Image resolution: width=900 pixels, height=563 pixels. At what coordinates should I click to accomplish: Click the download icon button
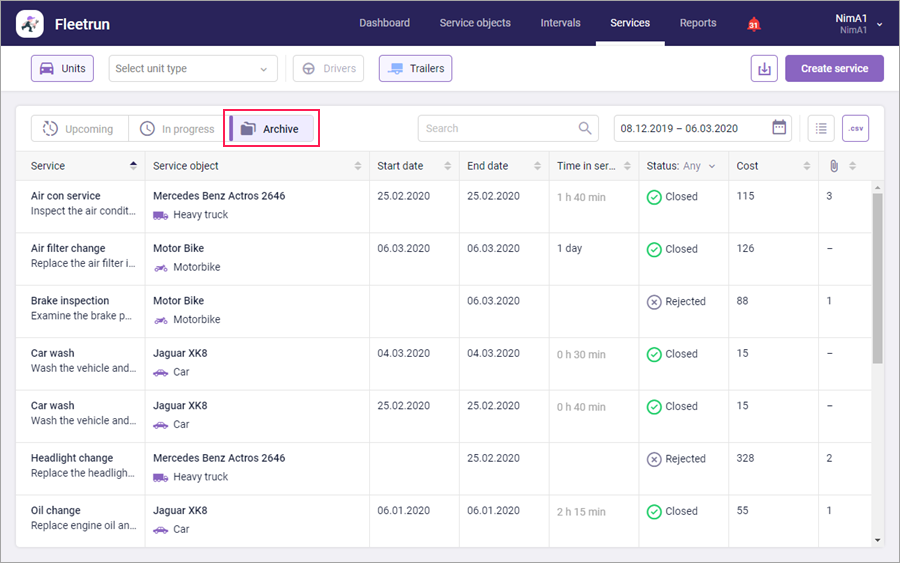click(x=764, y=69)
